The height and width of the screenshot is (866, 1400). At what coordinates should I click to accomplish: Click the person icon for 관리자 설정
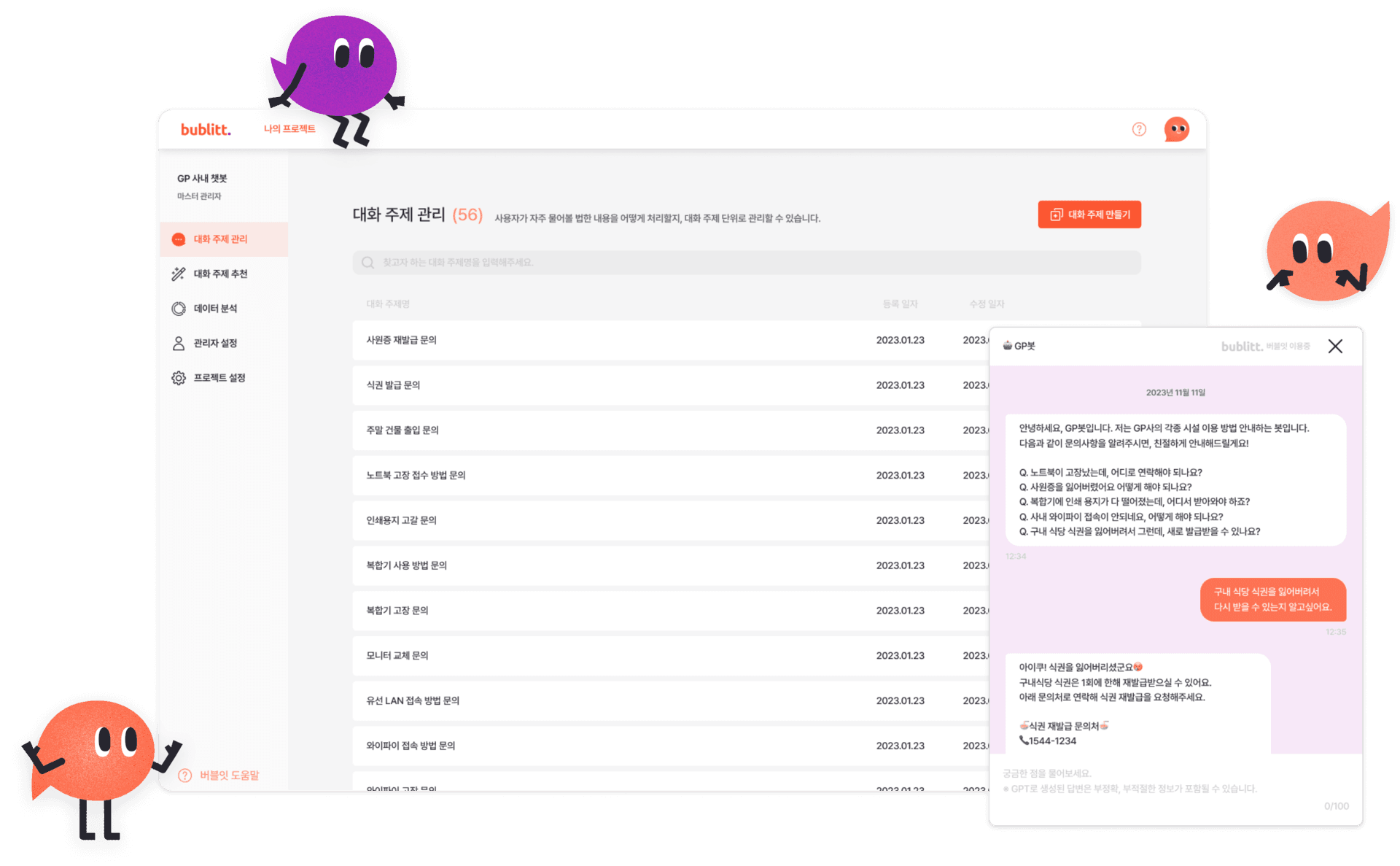[179, 343]
